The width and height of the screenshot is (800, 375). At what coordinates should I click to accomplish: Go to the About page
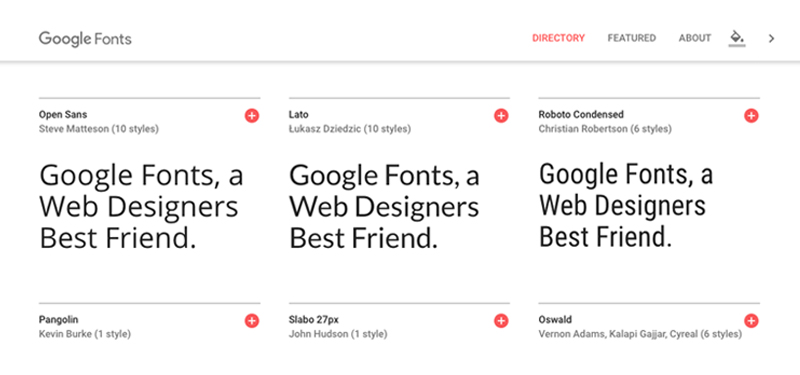[x=694, y=38]
